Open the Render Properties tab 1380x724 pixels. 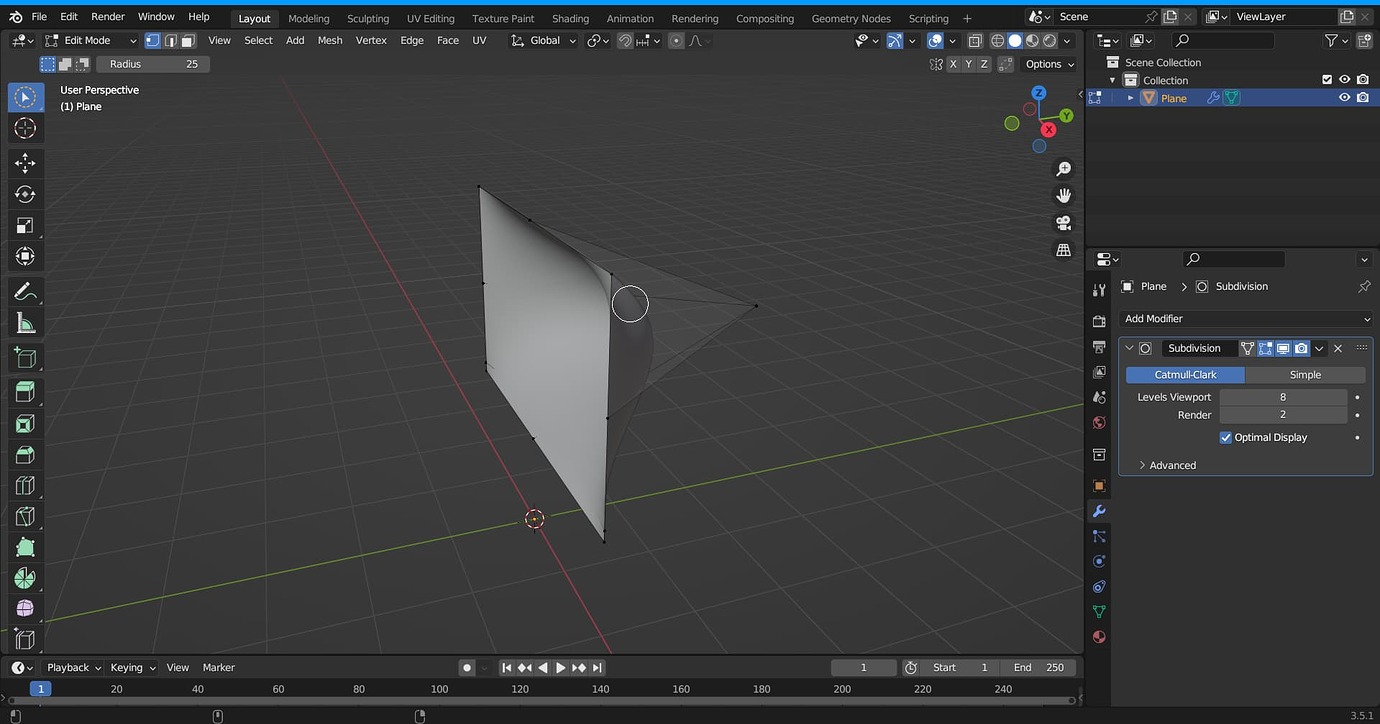[1099, 320]
